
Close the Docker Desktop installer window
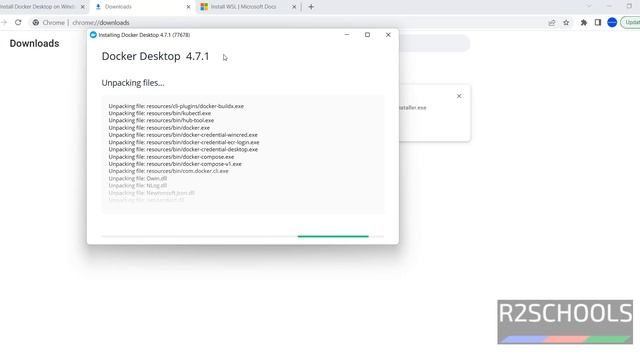(388, 35)
